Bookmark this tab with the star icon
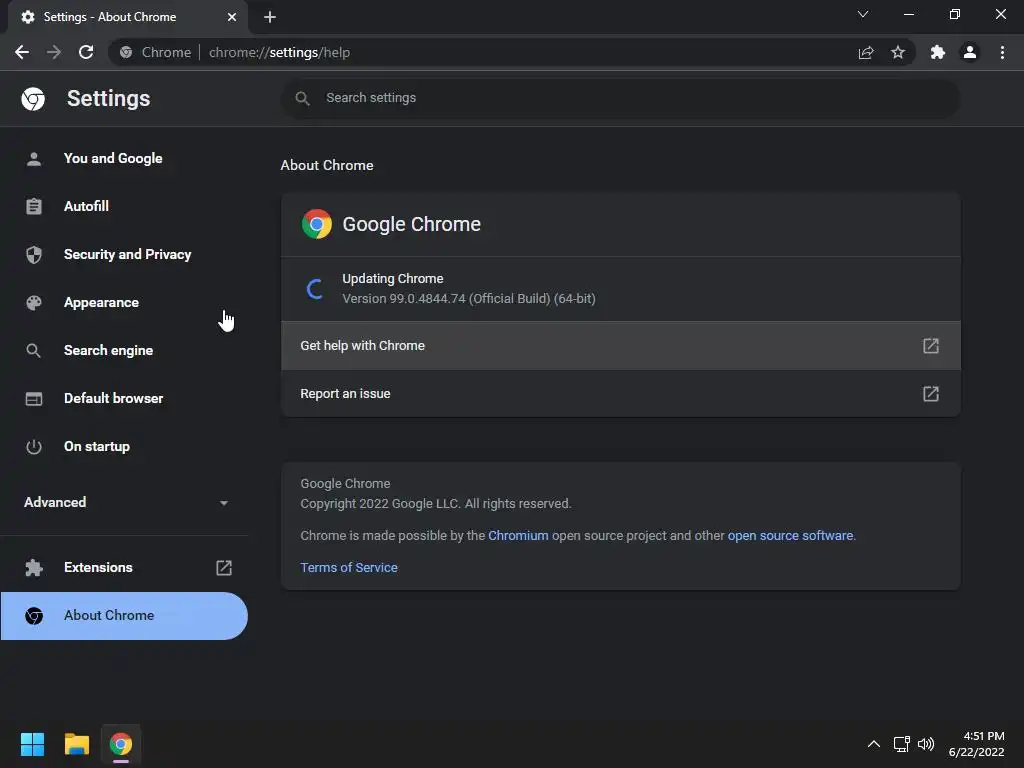Viewport: 1024px width, 768px height. (898, 52)
